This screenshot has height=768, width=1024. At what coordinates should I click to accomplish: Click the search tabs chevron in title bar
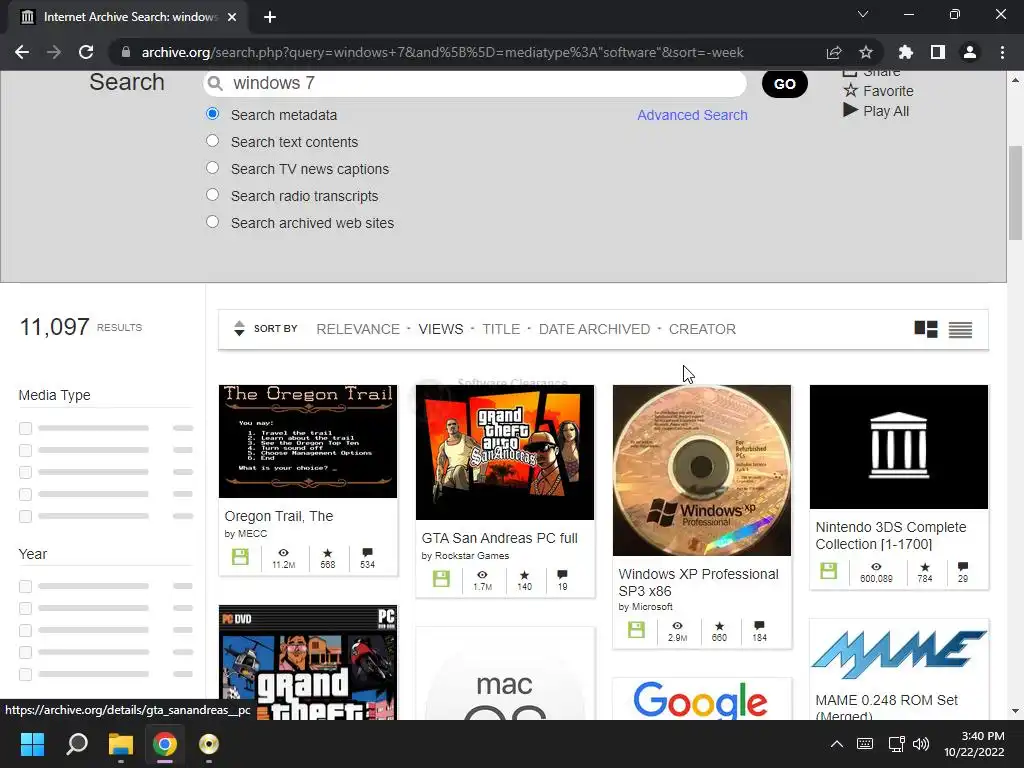tap(863, 14)
